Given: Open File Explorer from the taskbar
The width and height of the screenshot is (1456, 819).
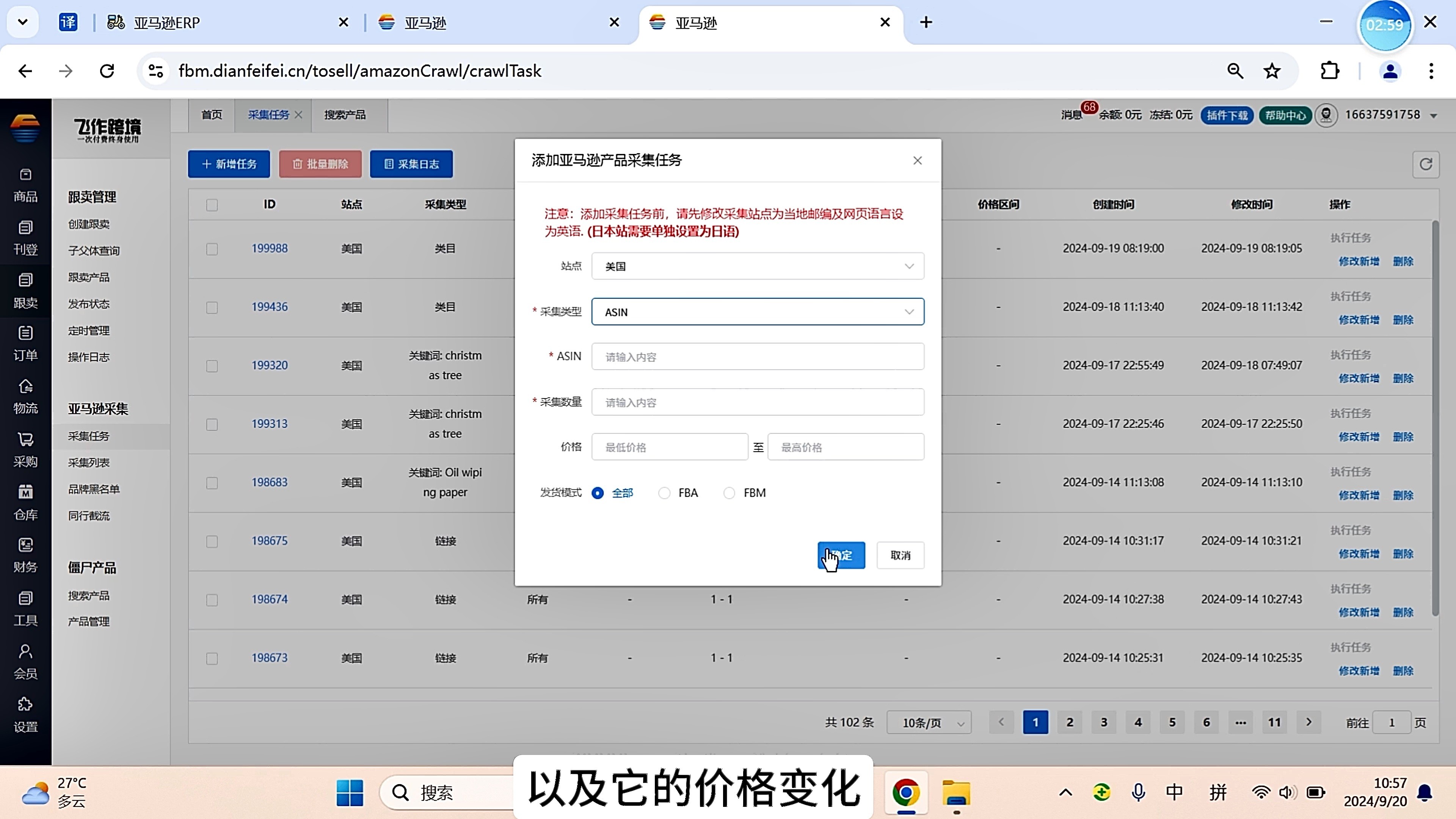Looking at the screenshot, I should [x=956, y=792].
